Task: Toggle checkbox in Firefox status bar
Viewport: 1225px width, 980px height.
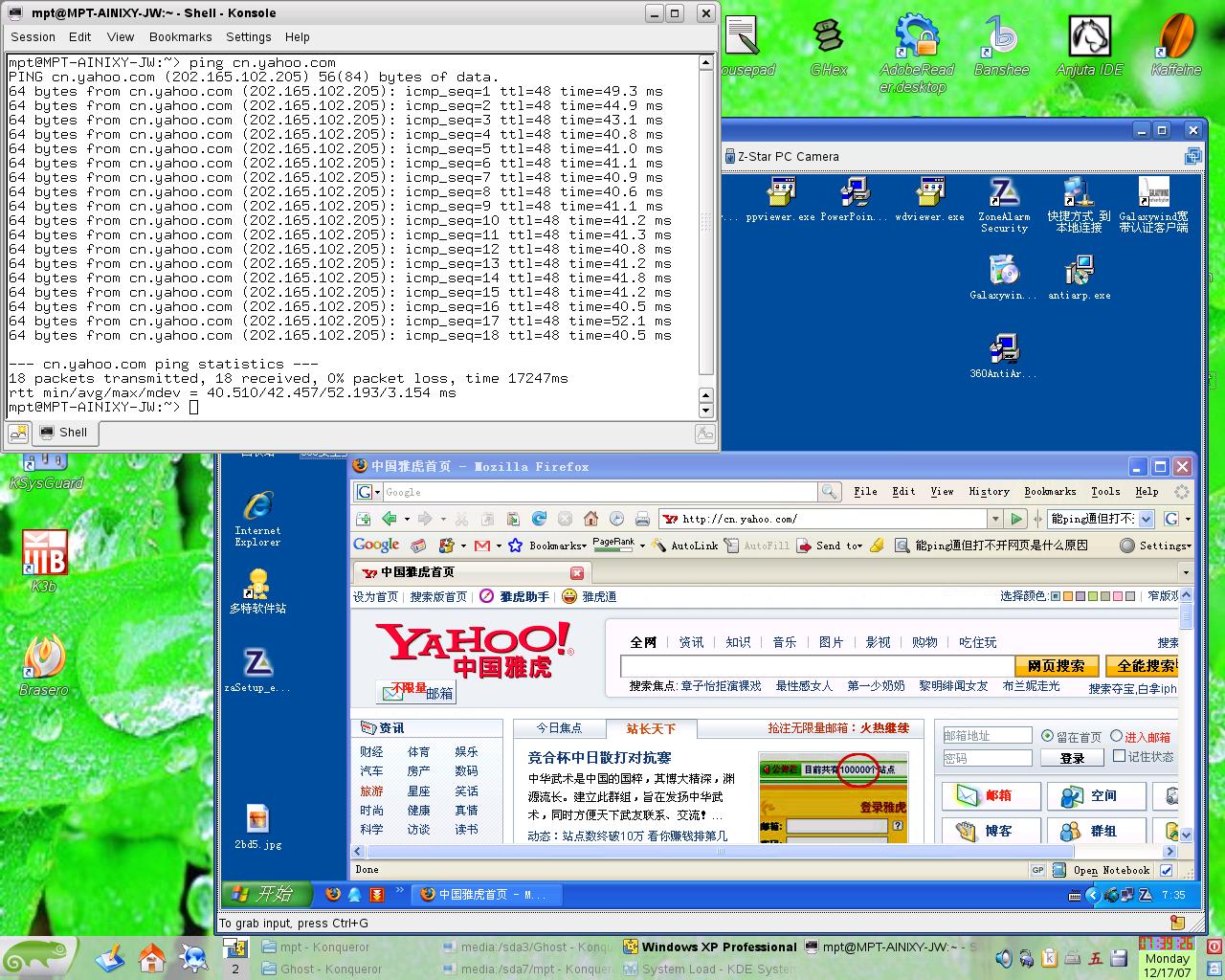Action: coord(1166,870)
